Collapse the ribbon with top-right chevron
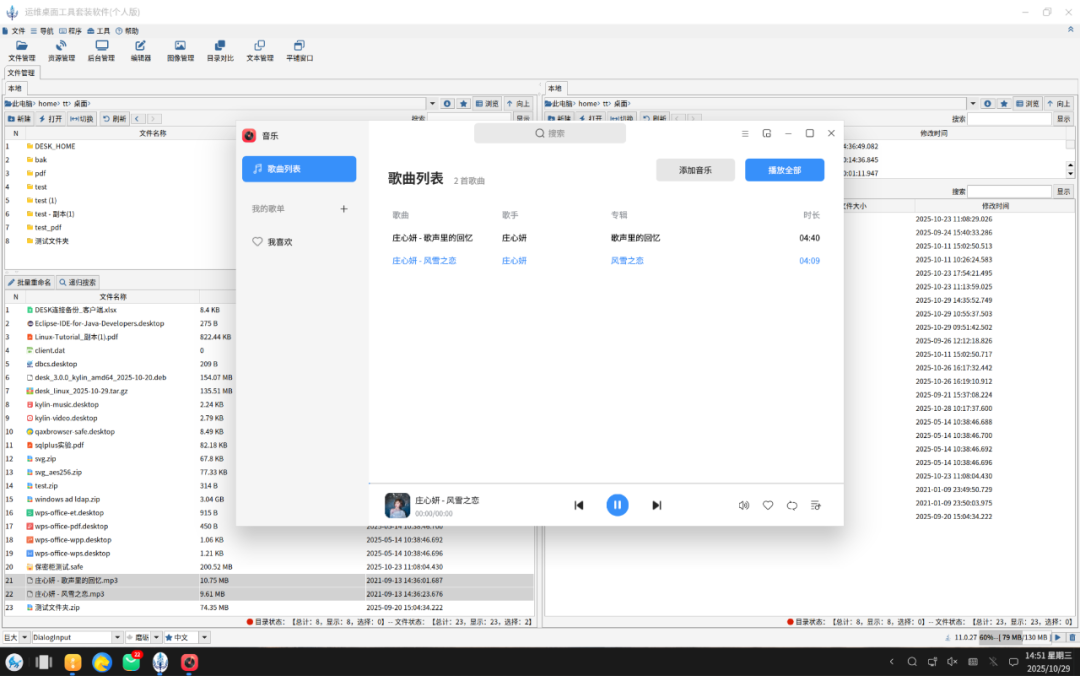This screenshot has width=1080, height=676. click(1070, 30)
